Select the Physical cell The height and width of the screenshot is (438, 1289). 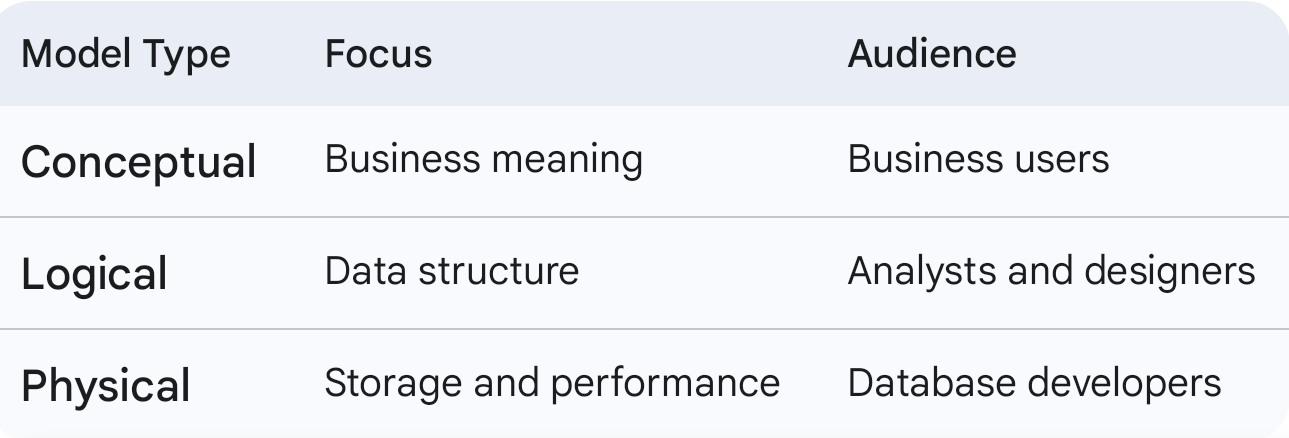tap(106, 385)
